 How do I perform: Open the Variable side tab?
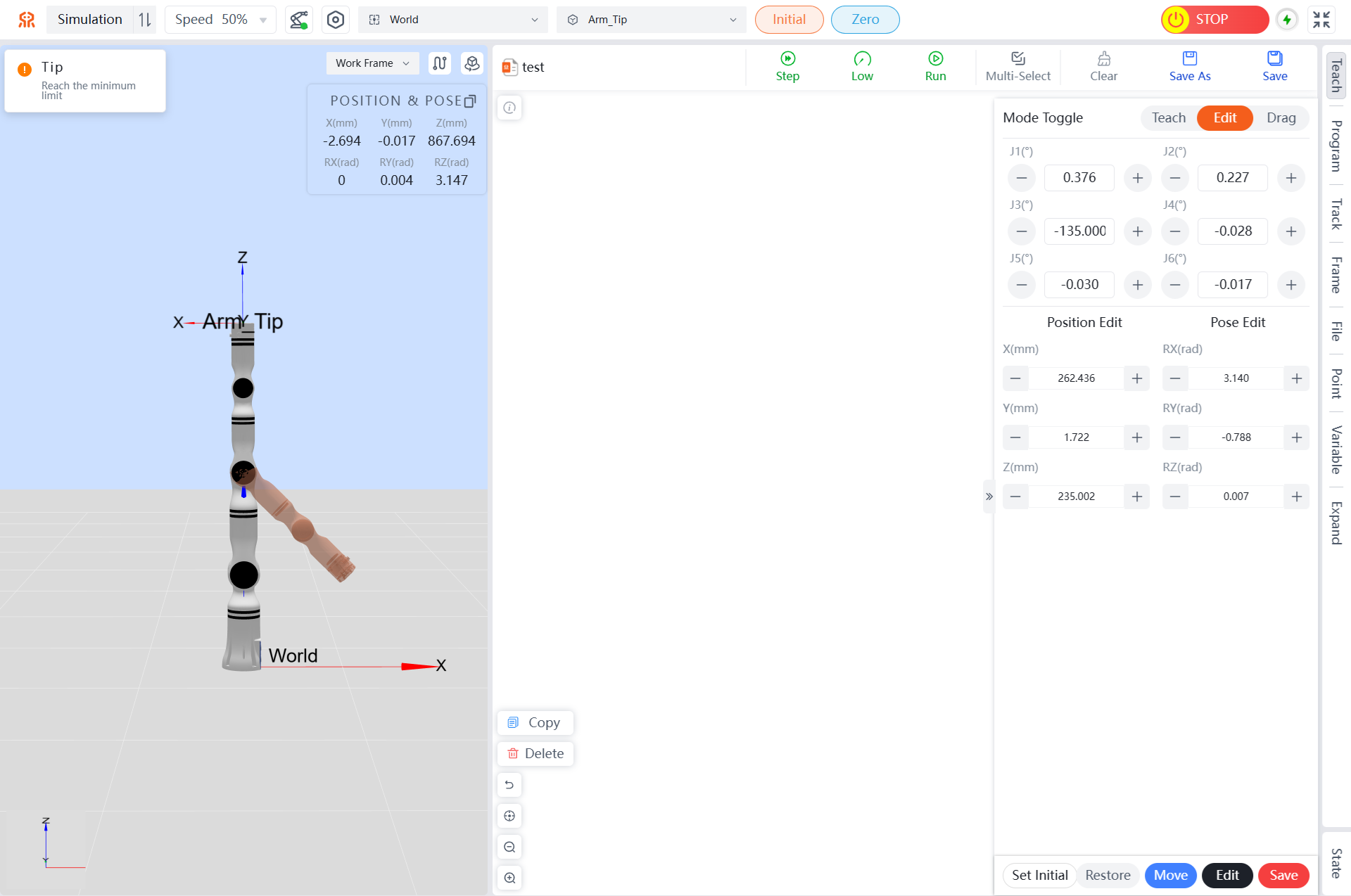[1336, 450]
